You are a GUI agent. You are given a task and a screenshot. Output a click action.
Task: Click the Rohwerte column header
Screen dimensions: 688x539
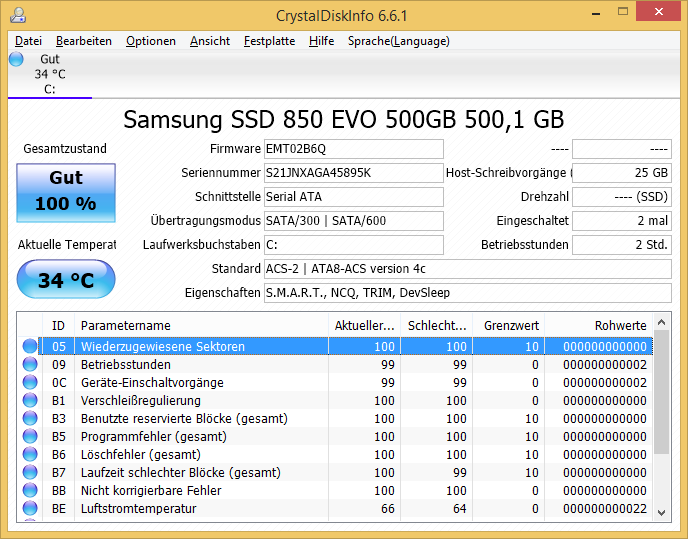(599, 325)
